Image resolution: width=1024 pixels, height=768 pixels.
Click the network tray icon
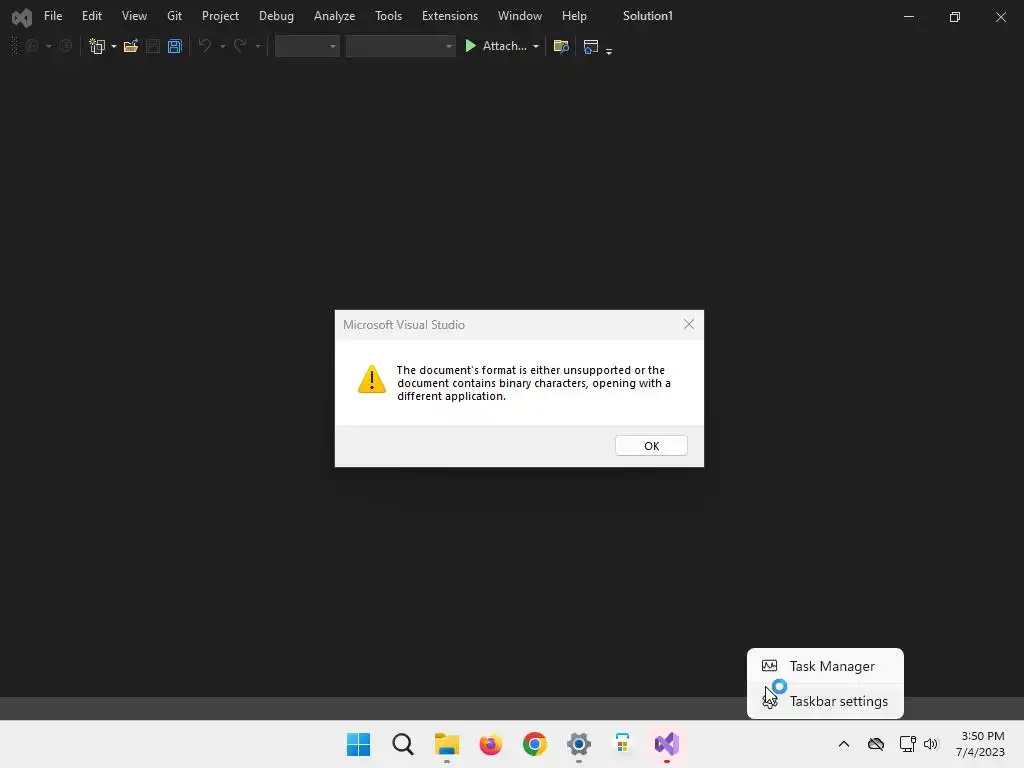(908, 744)
